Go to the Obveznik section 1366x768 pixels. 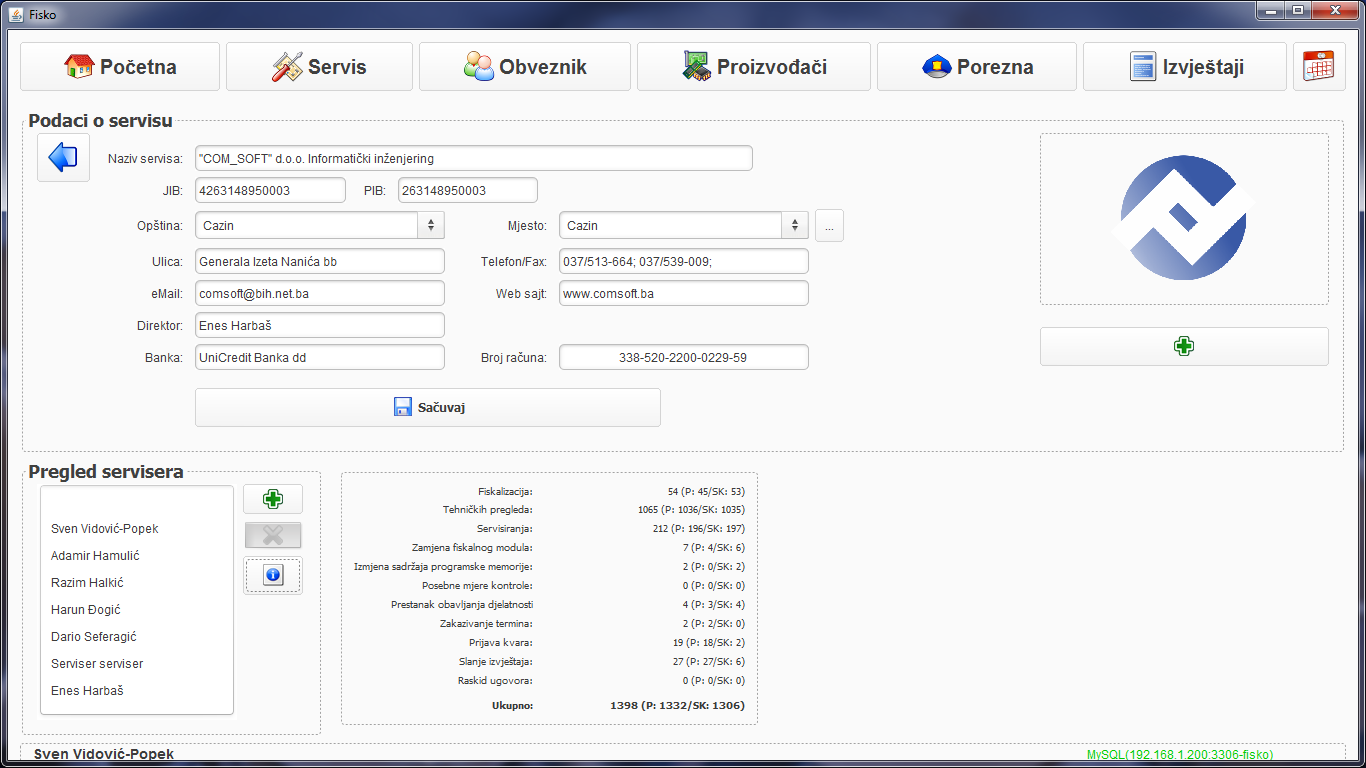525,67
